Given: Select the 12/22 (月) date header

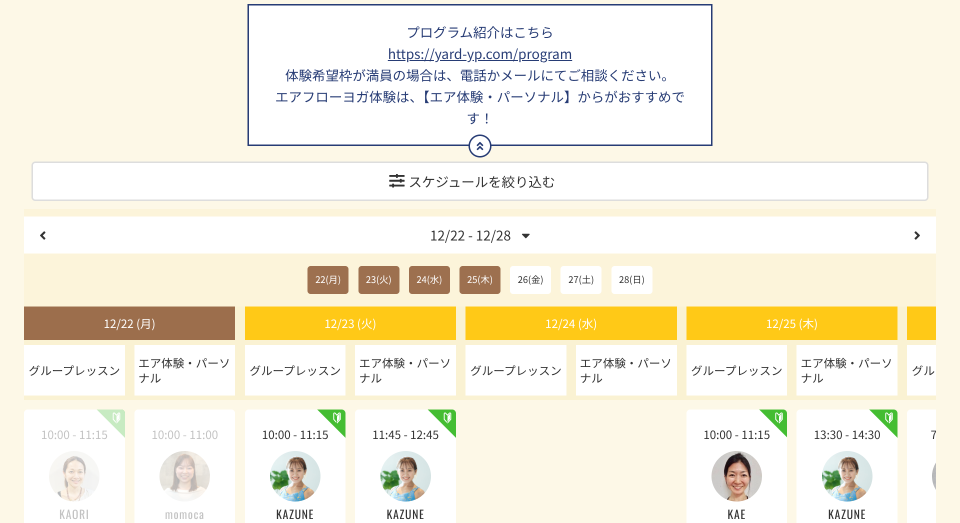Looking at the screenshot, I should click(129, 323).
